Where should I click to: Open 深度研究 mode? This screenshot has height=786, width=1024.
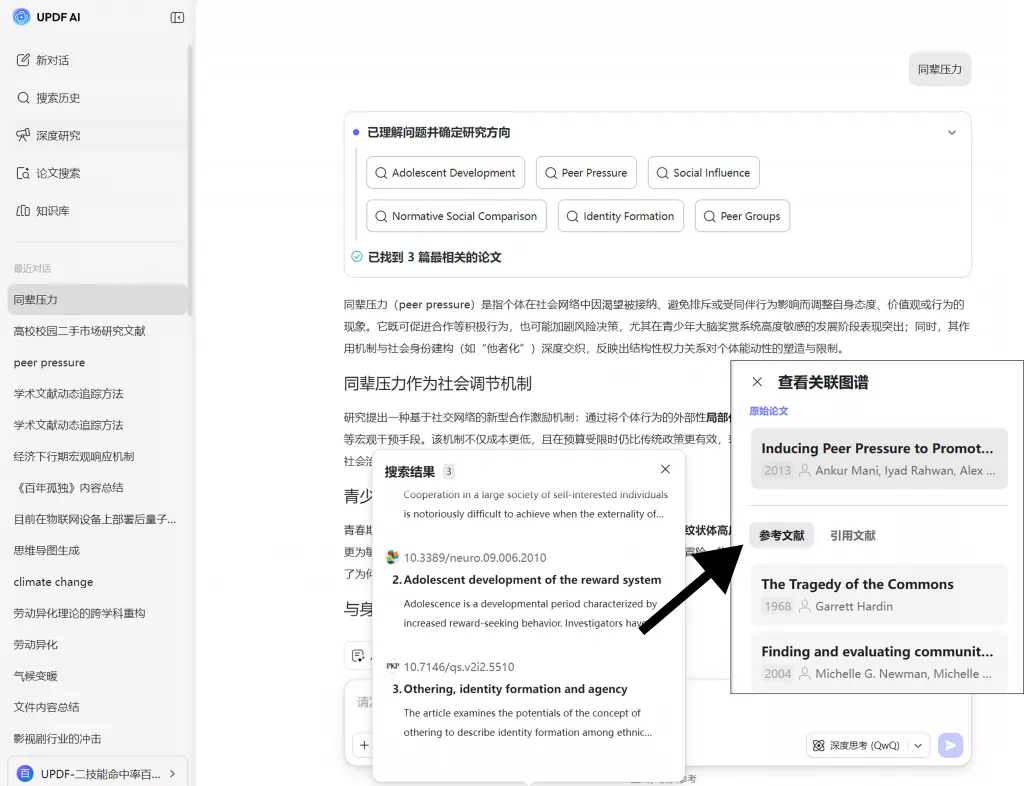tap(57, 135)
